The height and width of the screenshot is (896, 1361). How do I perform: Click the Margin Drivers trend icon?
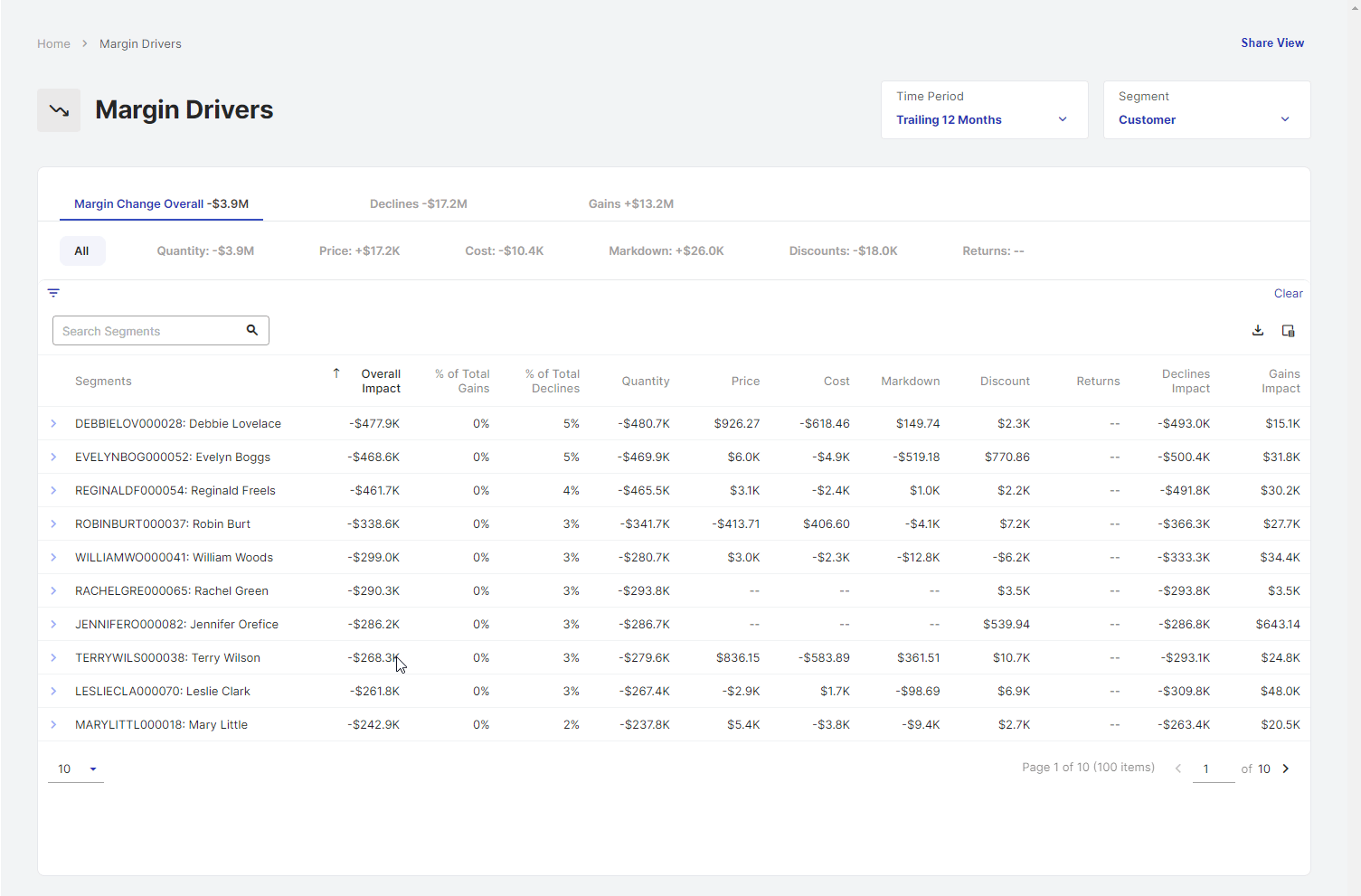[x=59, y=110]
